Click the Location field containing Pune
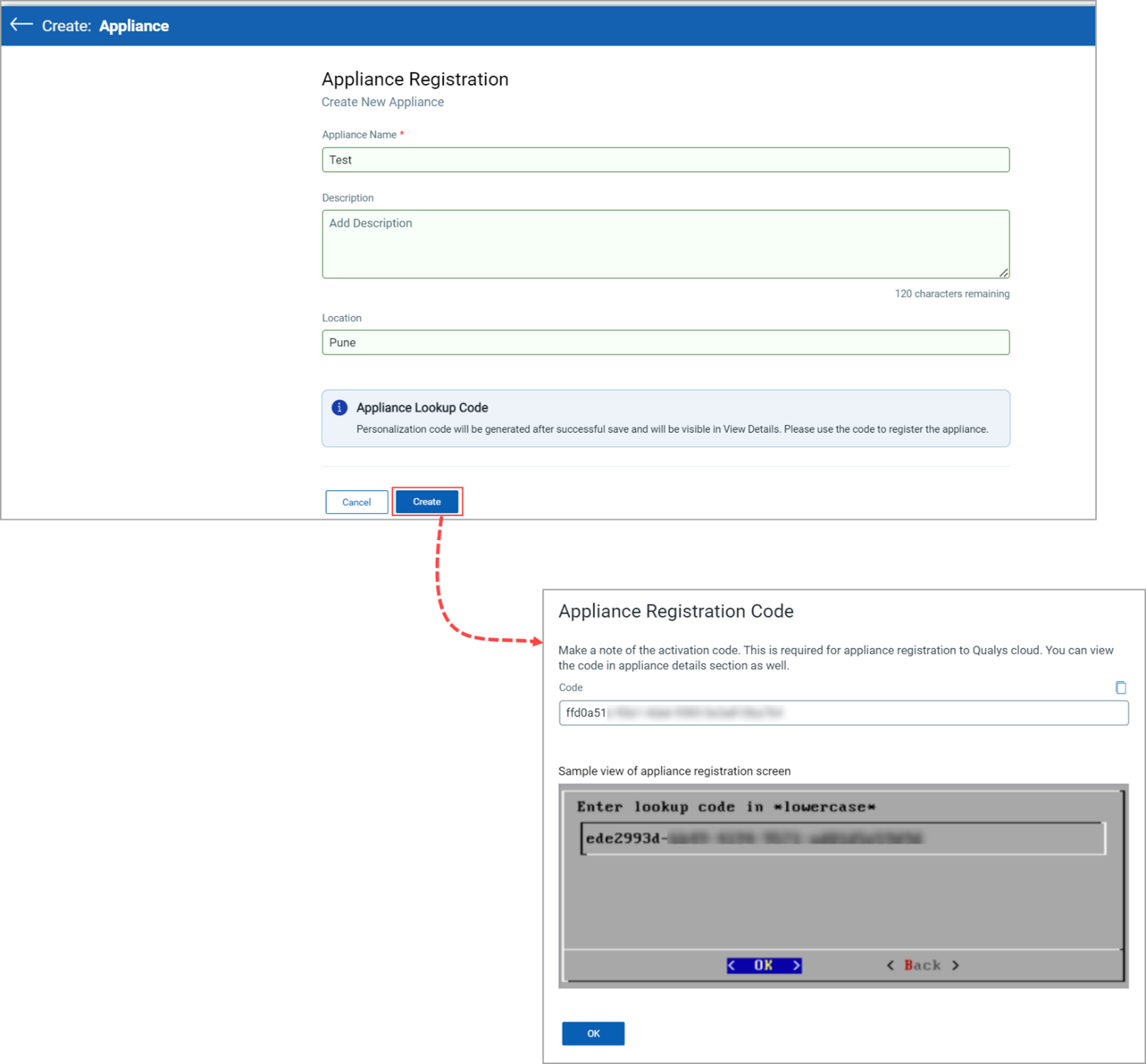 pyautogui.click(x=665, y=342)
